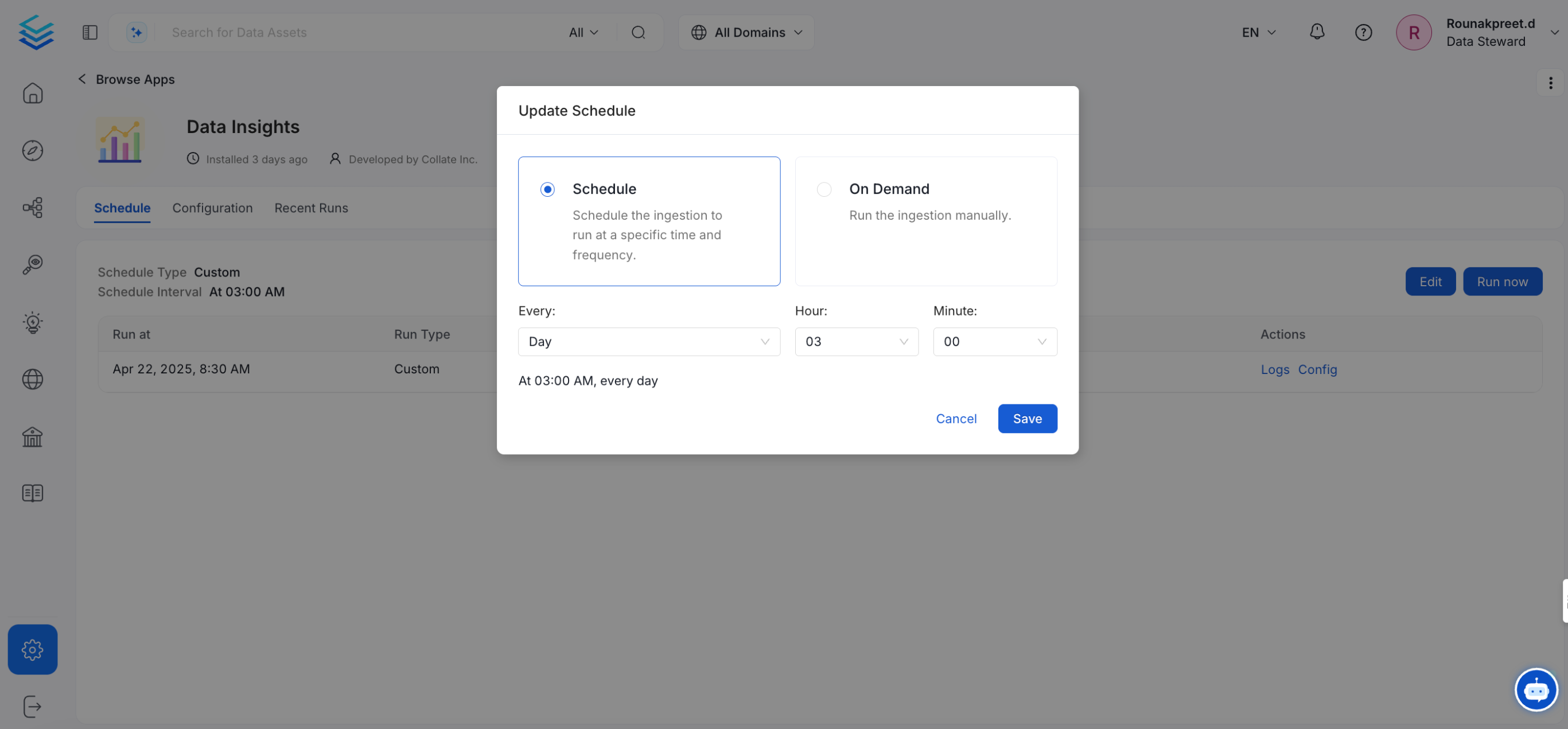1568x729 pixels.
Task: Toggle the sidebar collapse icon
Action: coord(90,32)
